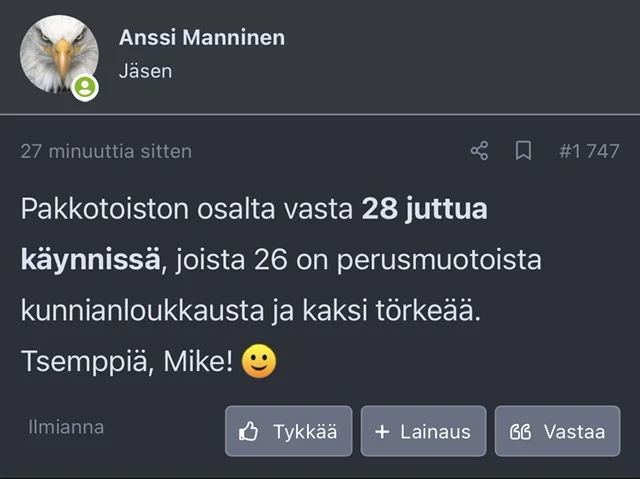The height and width of the screenshot is (479, 640).
Task: Click the "Tsemppiä, Mike!" text
Action: (127, 362)
